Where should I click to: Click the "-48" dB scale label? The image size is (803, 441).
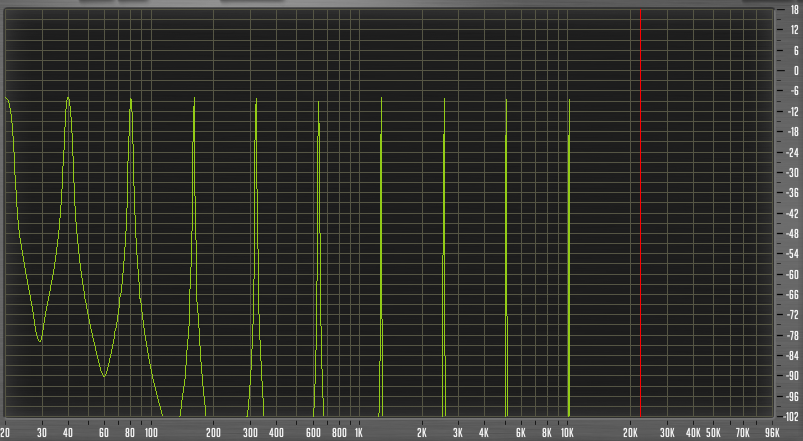click(792, 234)
